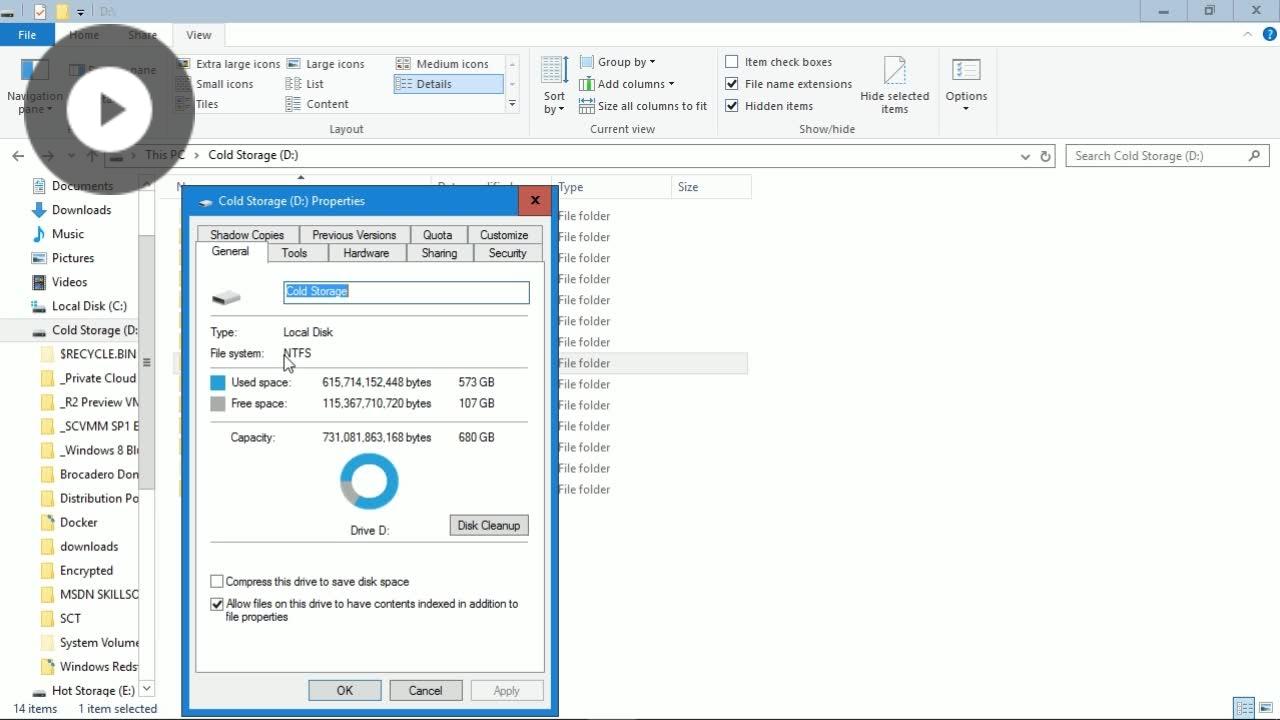Image resolution: width=1280 pixels, height=720 pixels.
Task: Open the Sort by menu
Action: 554,84
